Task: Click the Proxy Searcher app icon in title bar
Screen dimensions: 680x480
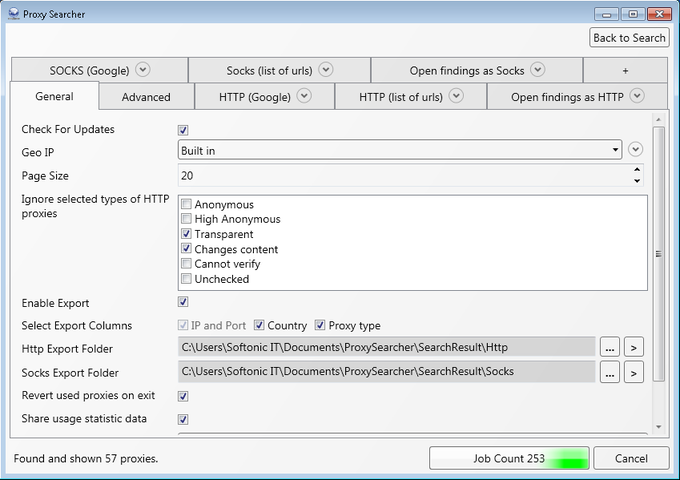Action: tap(14, 14)
